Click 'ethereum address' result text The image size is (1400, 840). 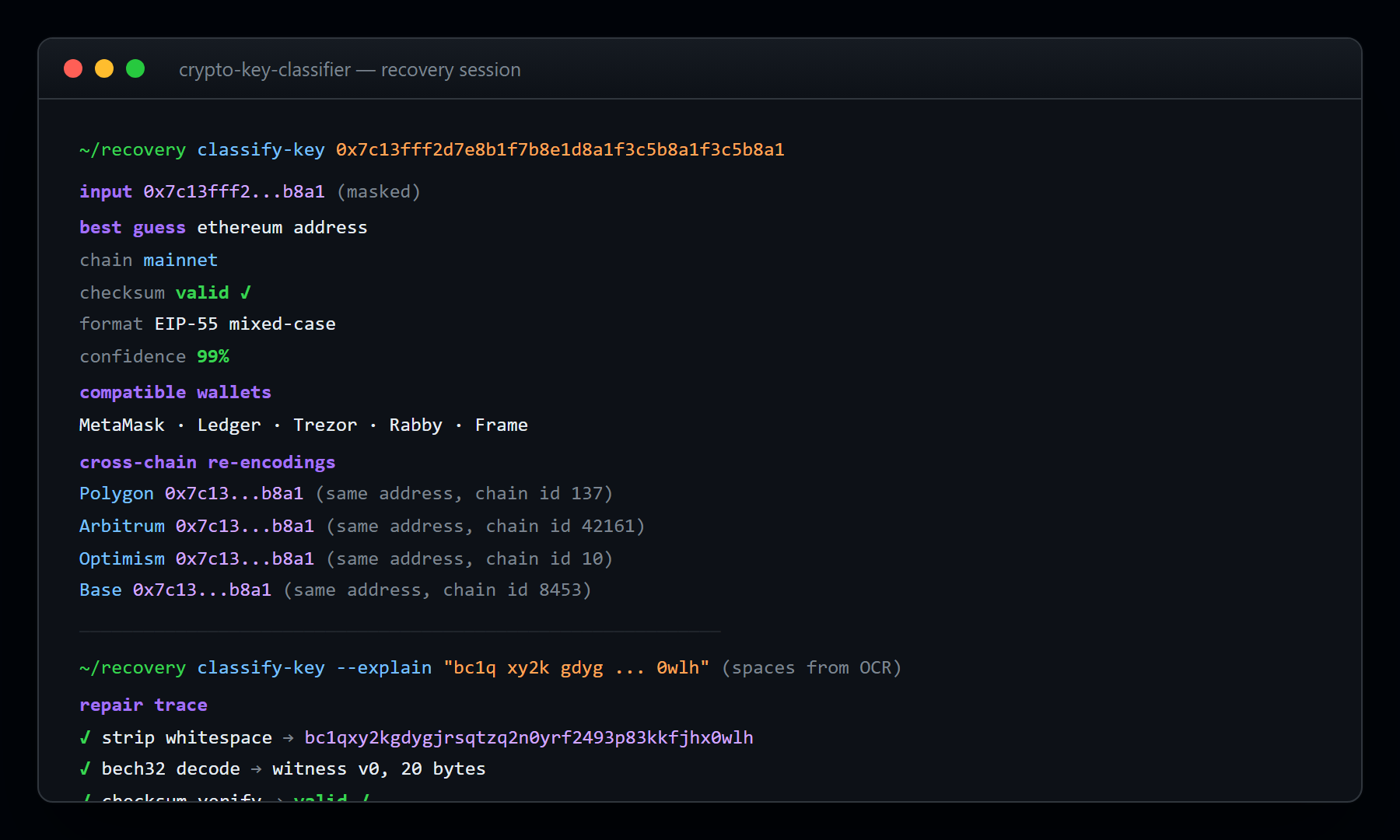(x=282, y=227)
